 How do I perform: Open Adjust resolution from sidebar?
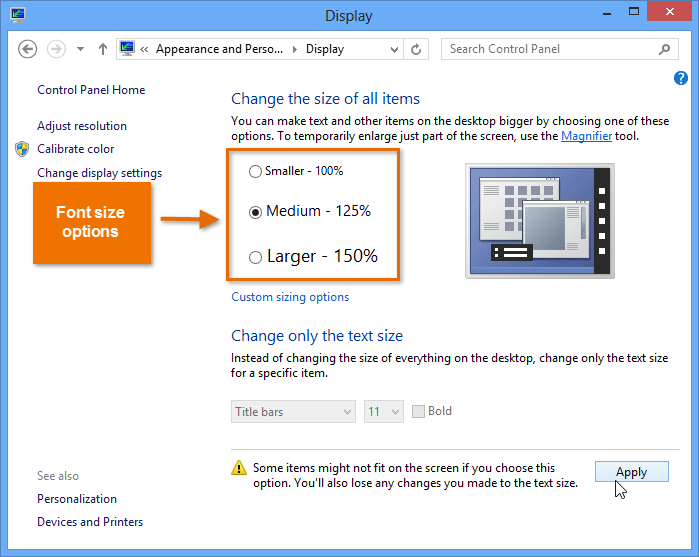(82, 126)
